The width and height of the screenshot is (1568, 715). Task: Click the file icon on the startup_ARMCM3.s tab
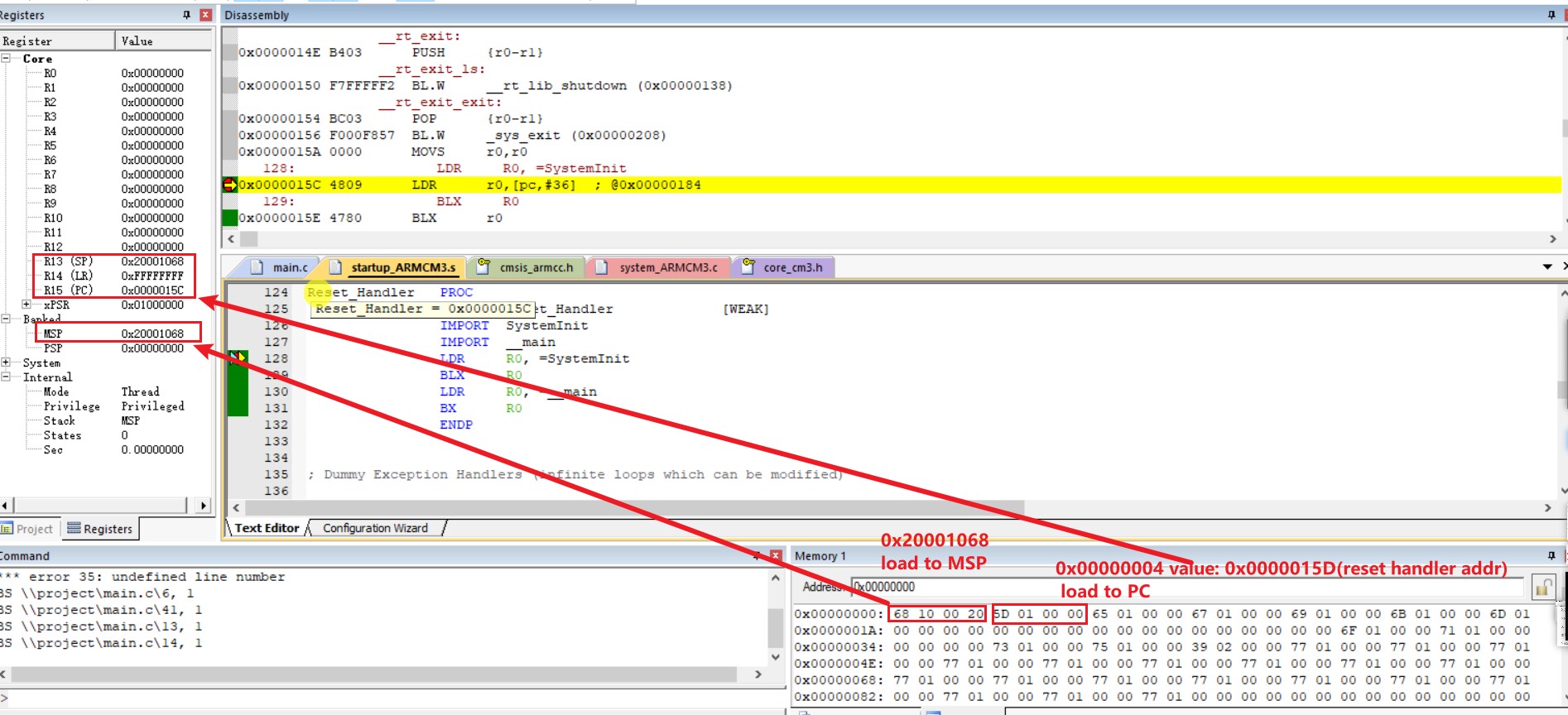click(335, 267)
